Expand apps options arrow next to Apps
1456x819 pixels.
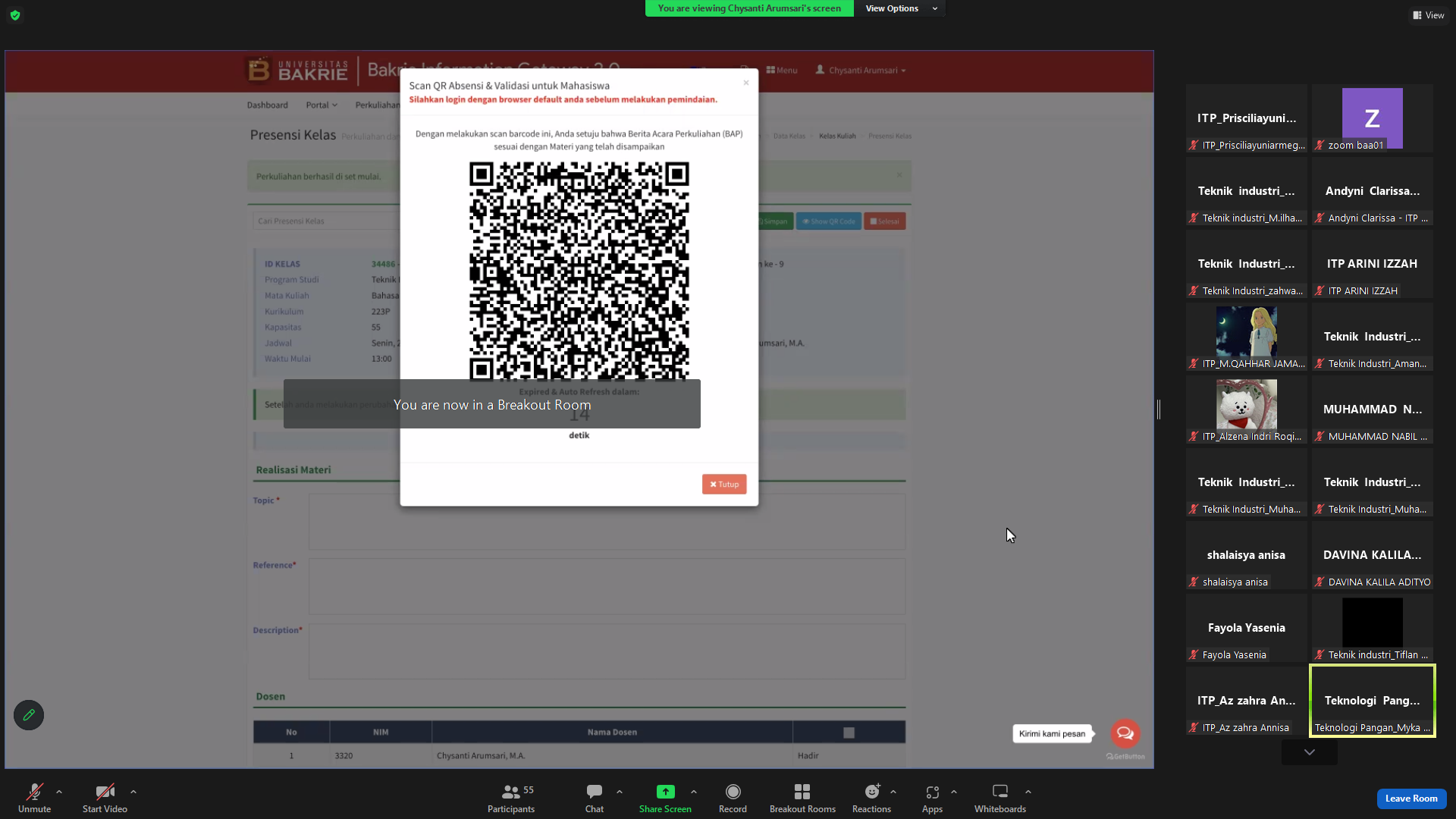[x=954, y=792]
